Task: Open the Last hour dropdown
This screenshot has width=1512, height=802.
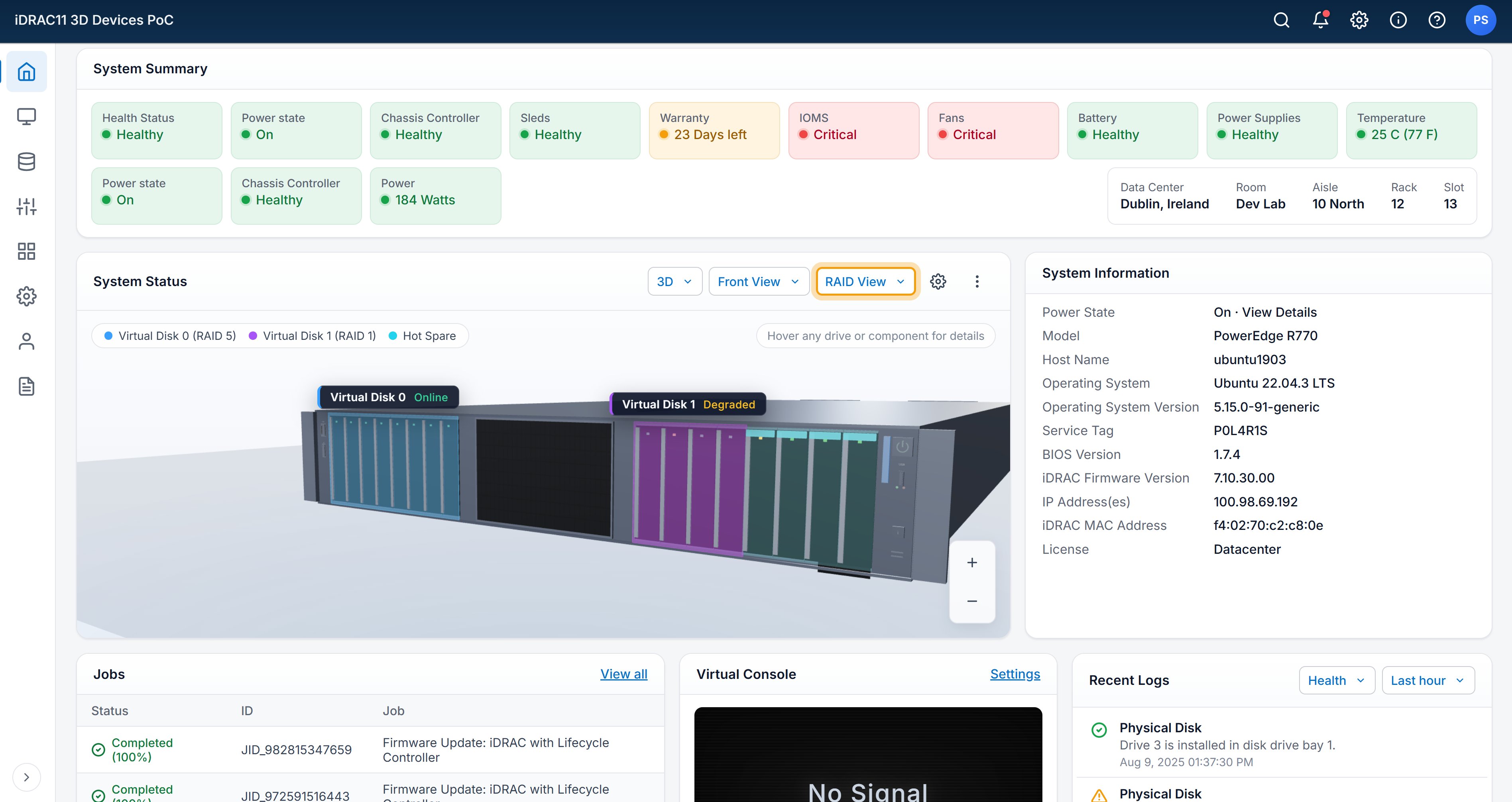Action: click(1428, 680)
